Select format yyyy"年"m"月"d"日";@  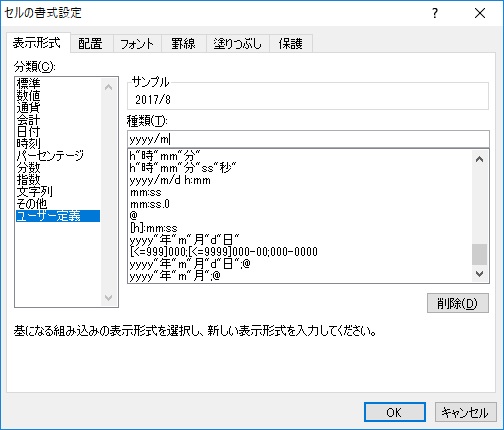[x=299, y=264]
